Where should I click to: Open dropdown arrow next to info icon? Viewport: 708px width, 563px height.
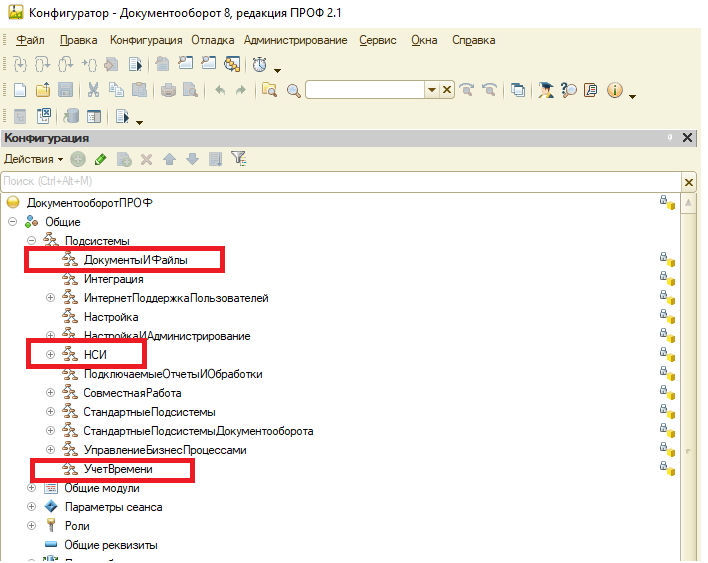[x=632, y=96]
